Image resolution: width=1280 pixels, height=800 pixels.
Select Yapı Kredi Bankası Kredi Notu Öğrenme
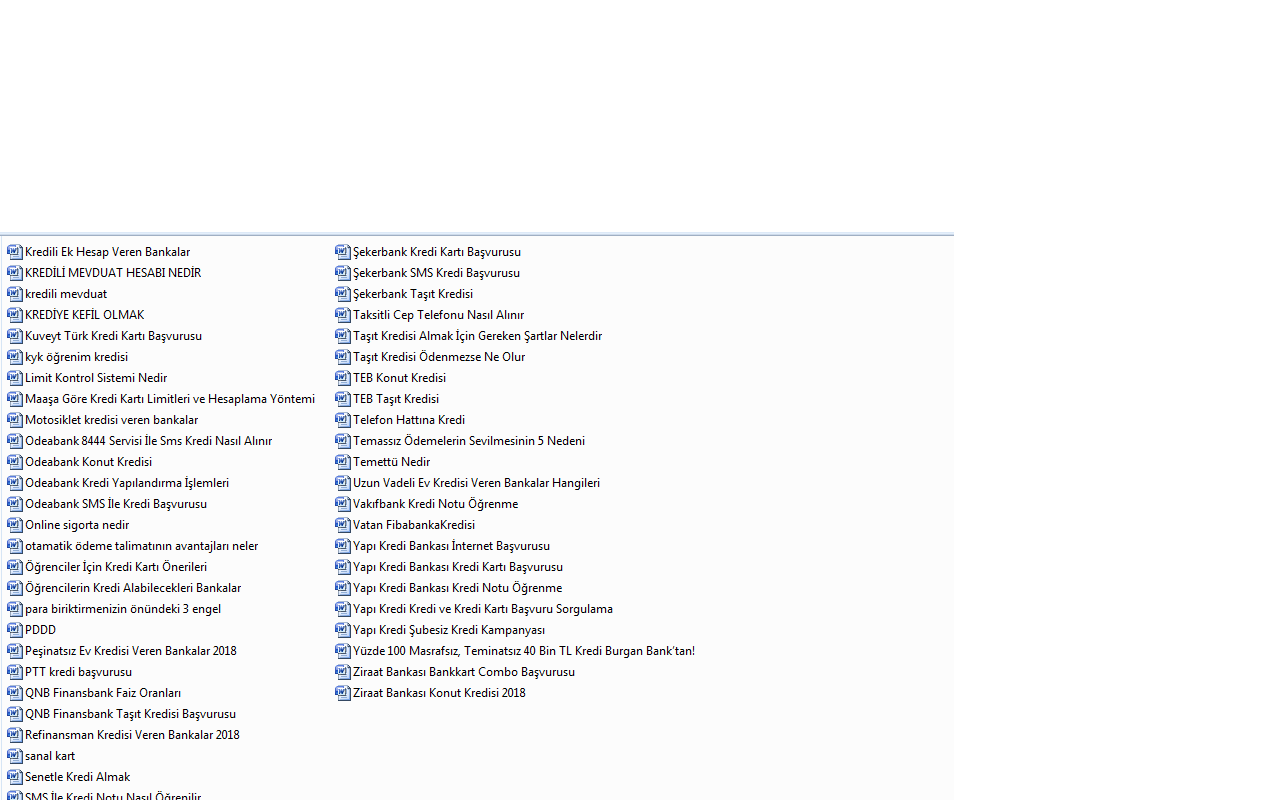(x=457, y=588)
